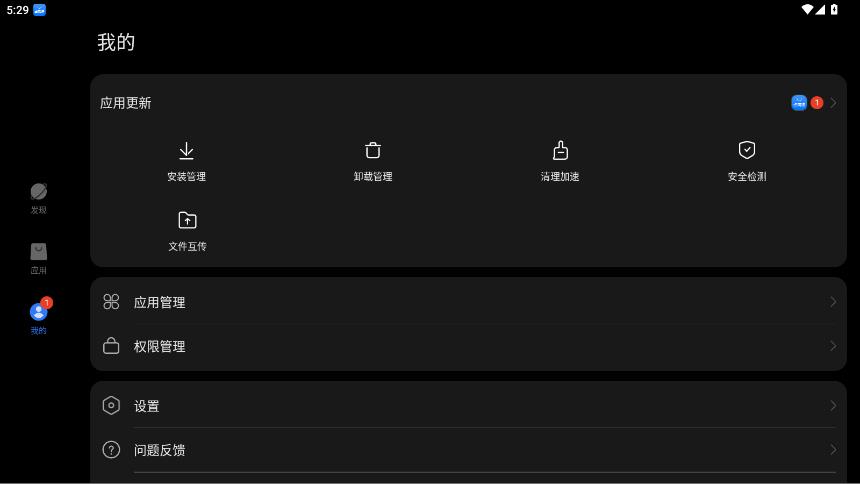
Task: Click the 设置 hexagon icon
Action: (x=111, y=406)
